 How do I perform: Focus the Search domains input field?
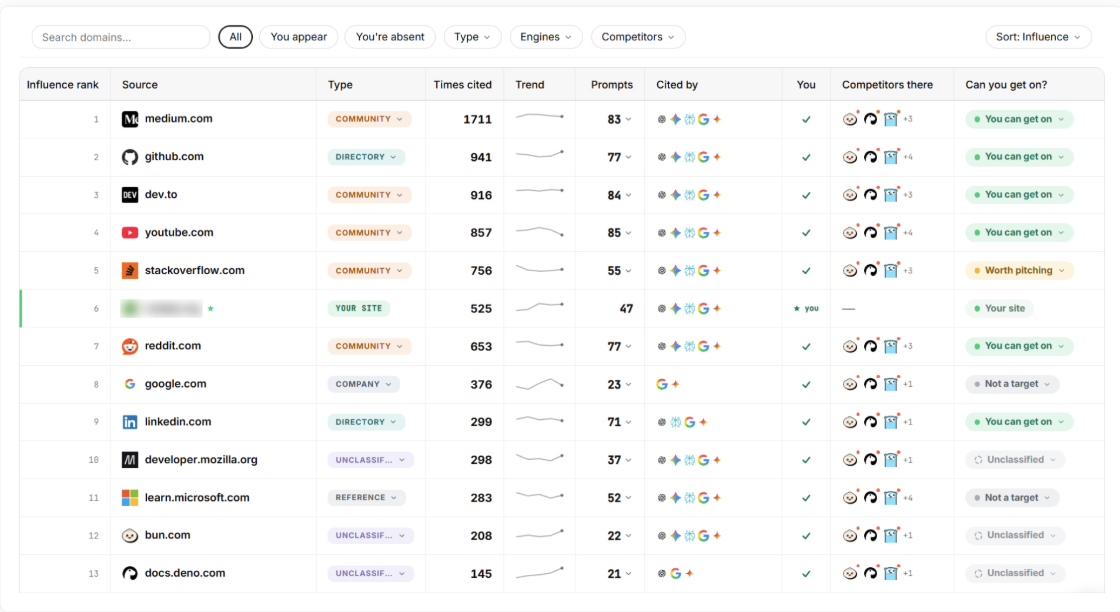coord(121,37)
